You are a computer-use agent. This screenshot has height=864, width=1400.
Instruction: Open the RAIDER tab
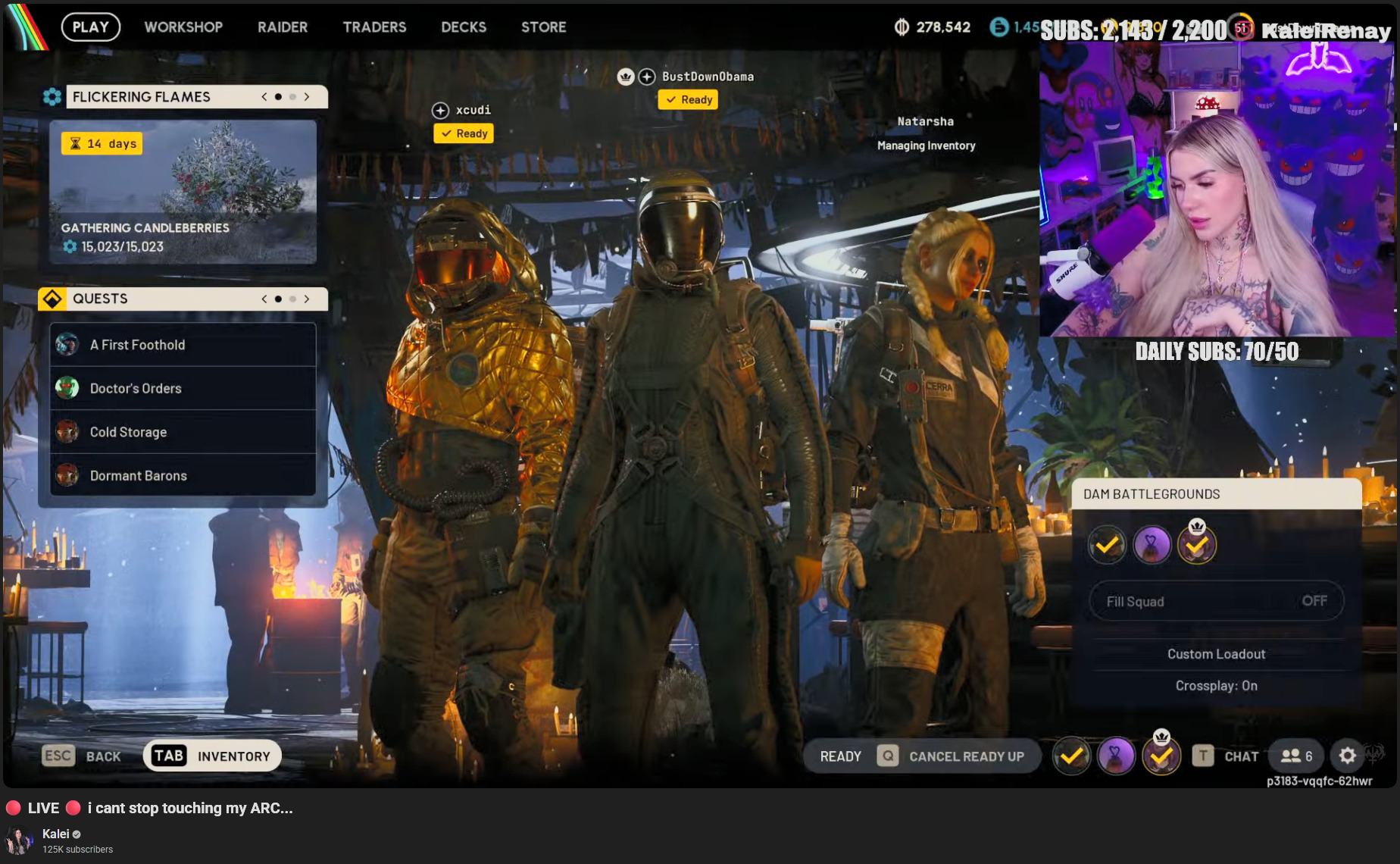click(x=283, y=27)
